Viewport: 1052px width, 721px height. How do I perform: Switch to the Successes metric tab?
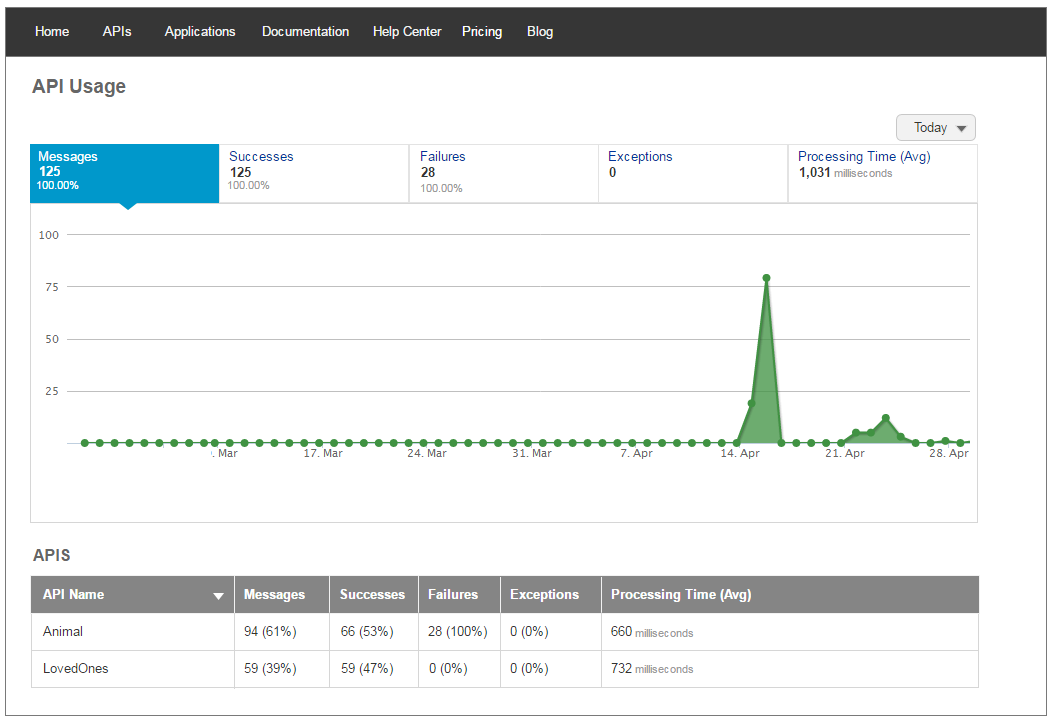coord(313,172)
